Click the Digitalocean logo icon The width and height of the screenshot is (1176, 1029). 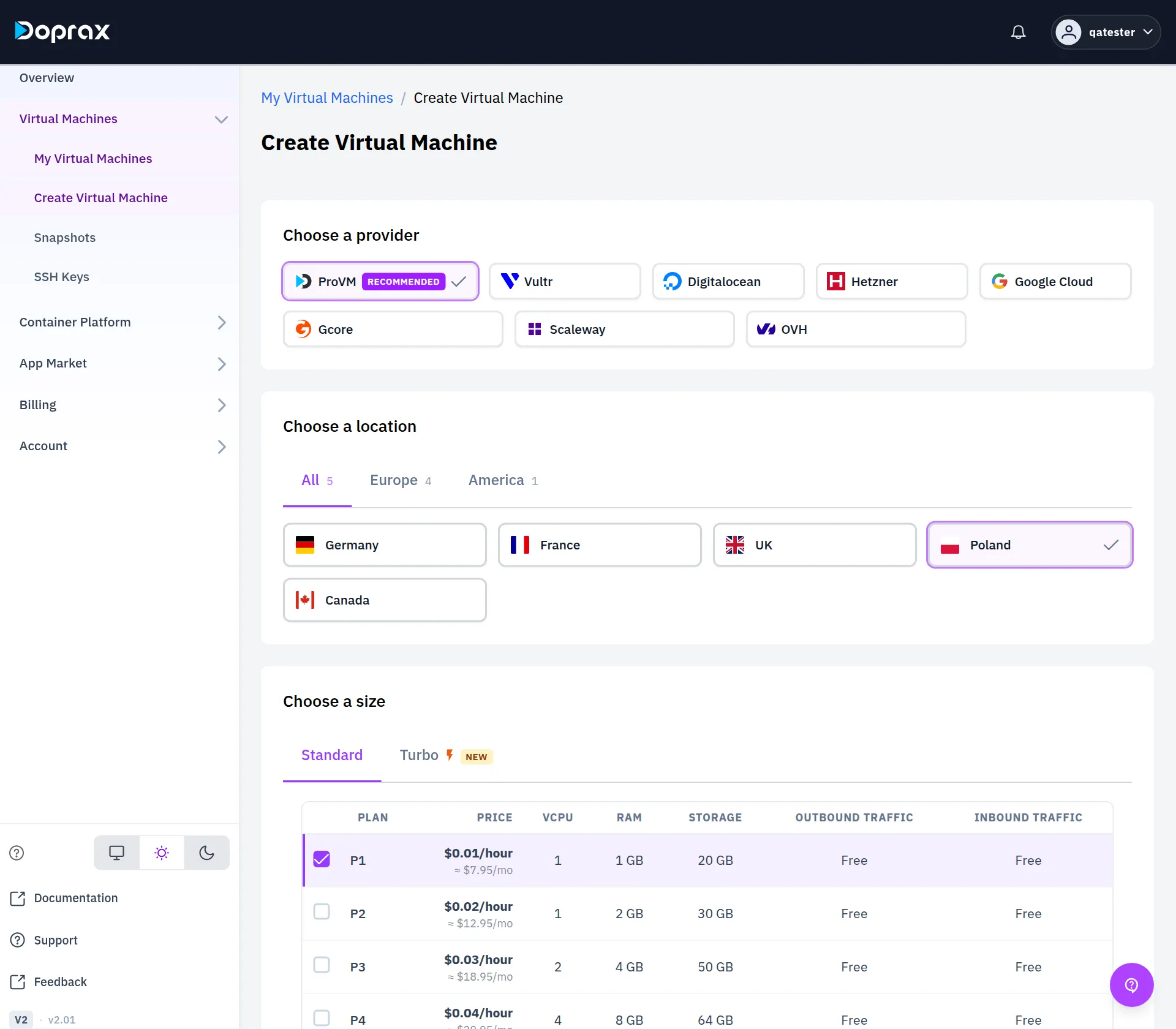pyautogui.click(x=672, y=281)
